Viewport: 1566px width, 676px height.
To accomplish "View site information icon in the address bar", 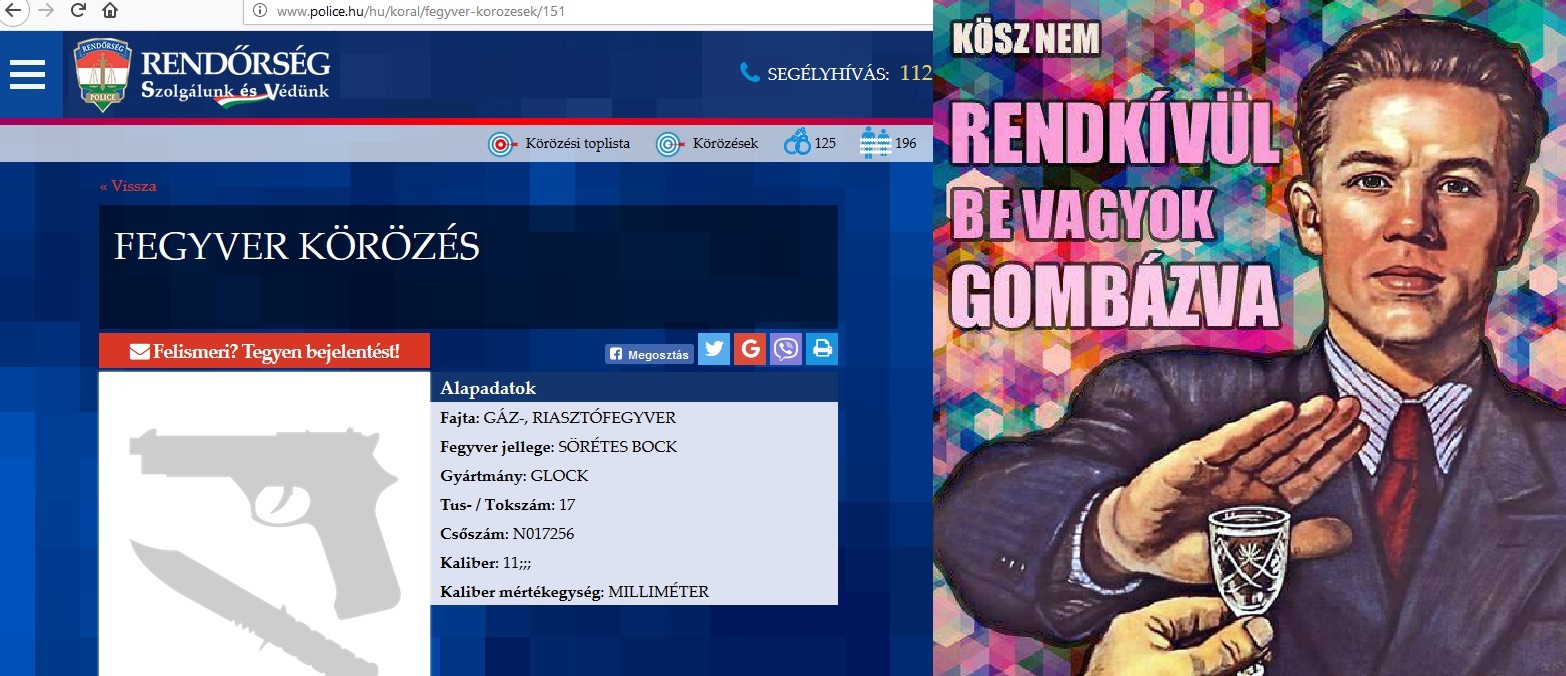I will point(259,11).
